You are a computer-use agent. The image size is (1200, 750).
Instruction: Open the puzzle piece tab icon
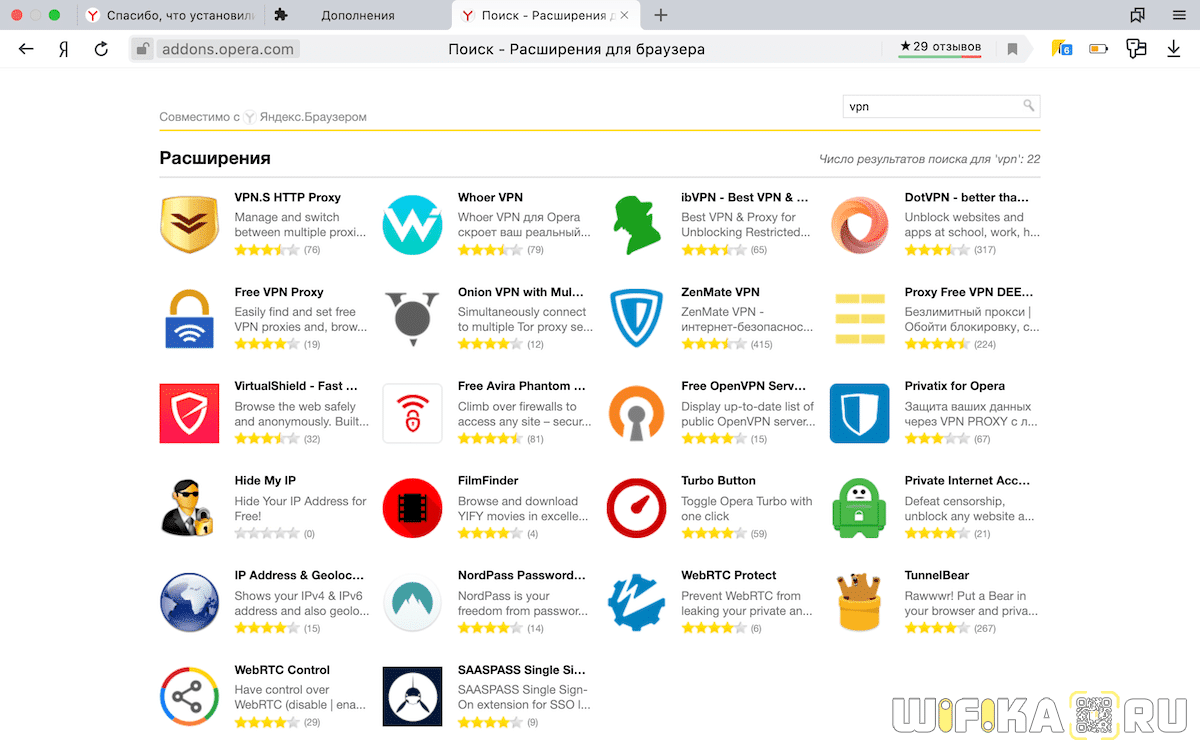(x=282, y=15)
